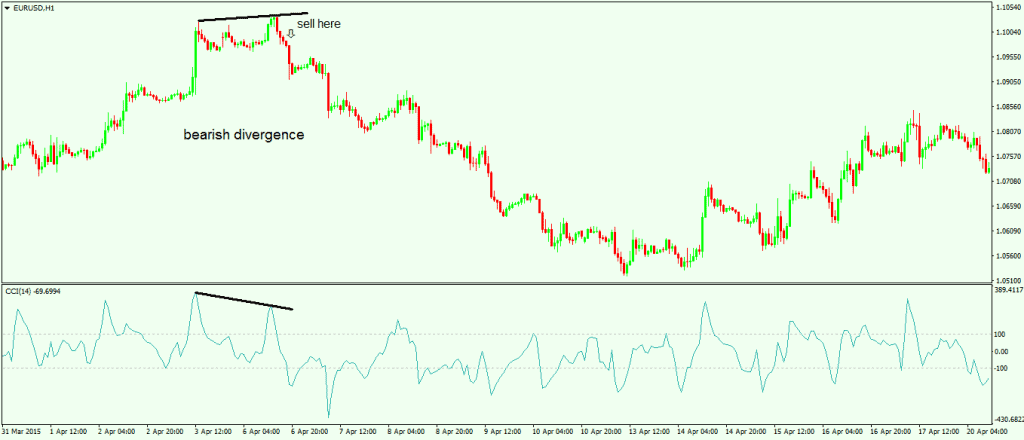Click the 100 level on CCI scale
Image resolution: width=1024 pixels, height=440 pixels.
998,334
